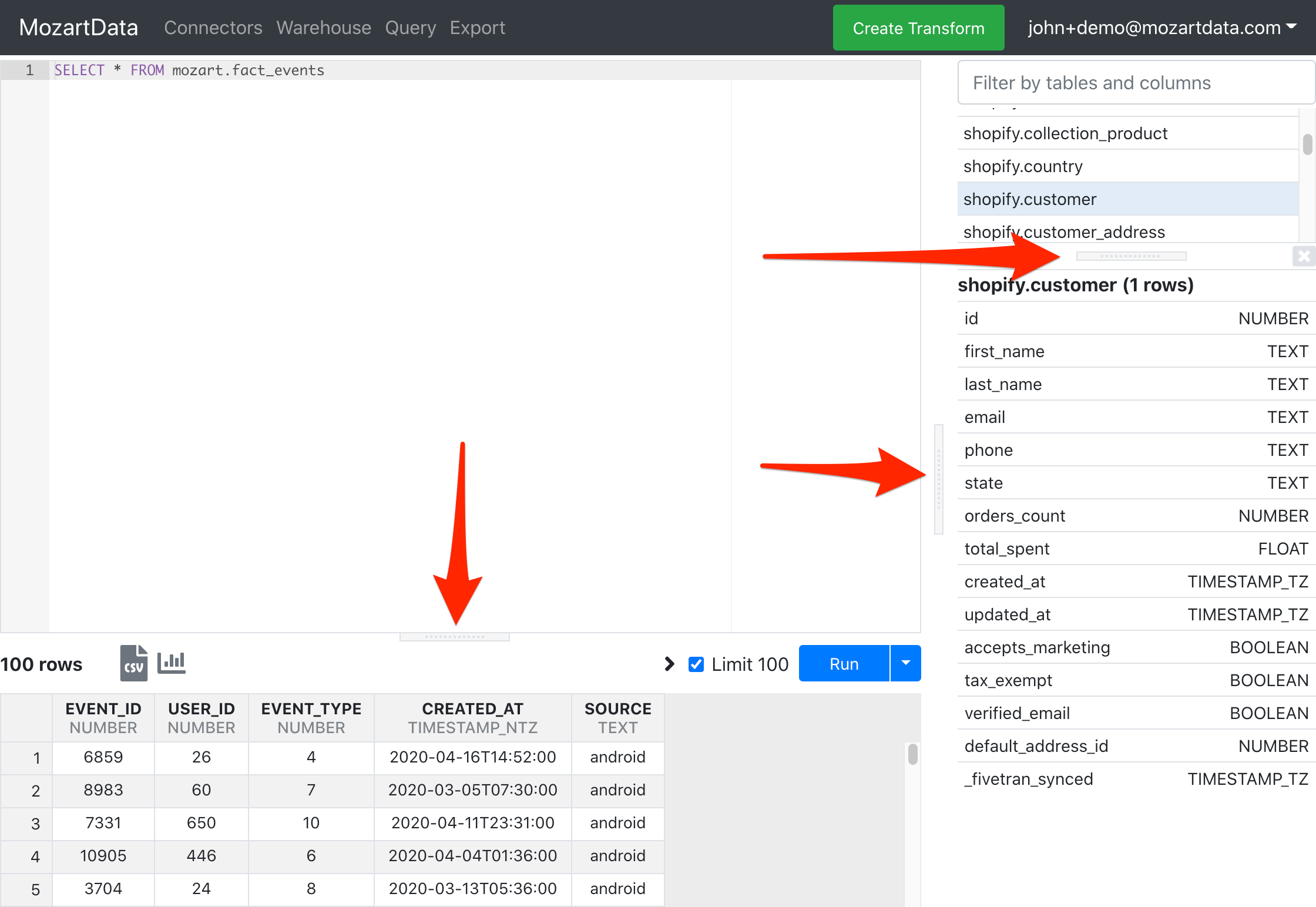Open the bar chart visualization icon
The height and width of the screenshot is (907, 1316).
[x=172, y=663]
